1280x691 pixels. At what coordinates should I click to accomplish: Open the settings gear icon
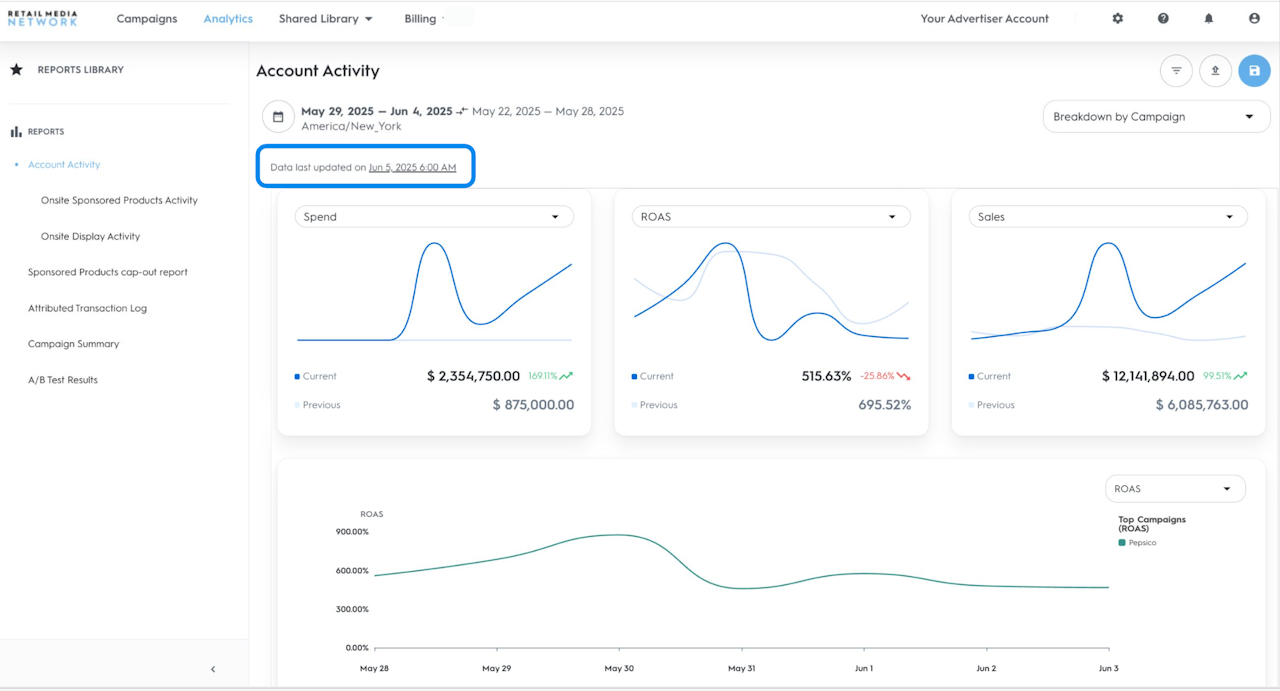click(1118, 19)
